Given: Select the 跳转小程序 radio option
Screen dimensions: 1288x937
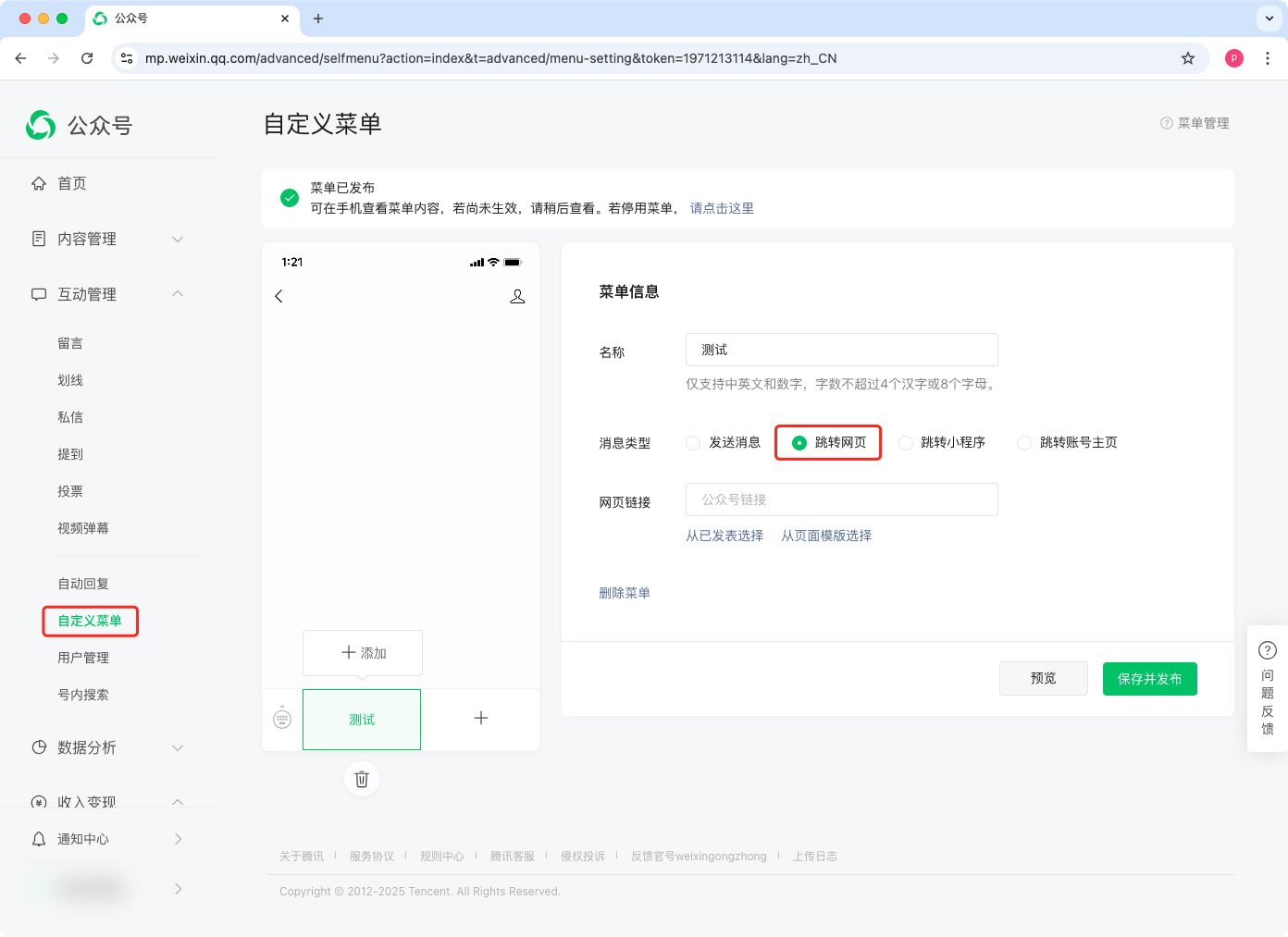Looking at the screenshot, I should tap(906, 443).
